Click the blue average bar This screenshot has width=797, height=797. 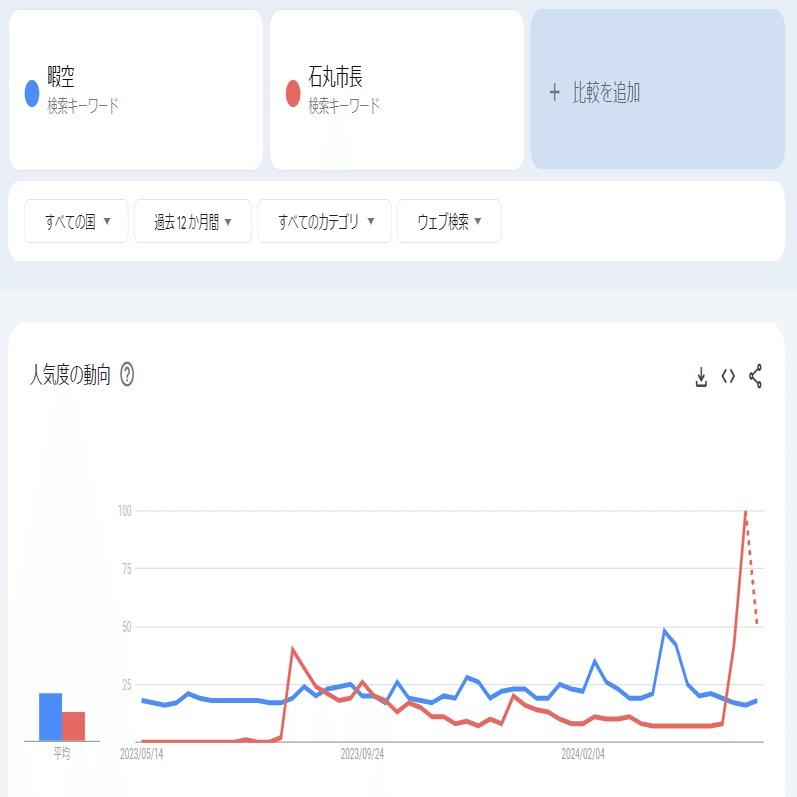[x=50, y=717]
